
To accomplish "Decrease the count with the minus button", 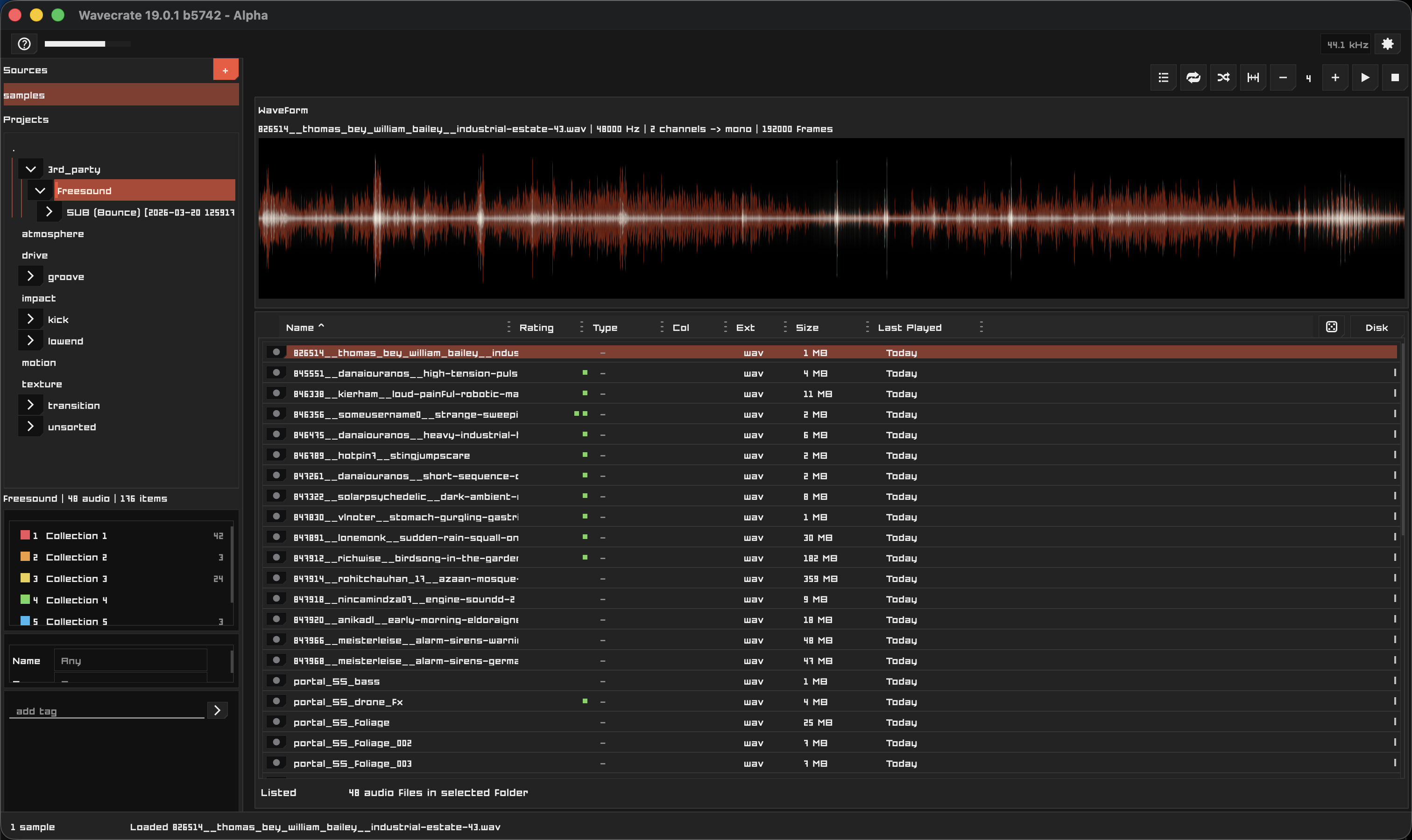I will [x=1283, y=77].
